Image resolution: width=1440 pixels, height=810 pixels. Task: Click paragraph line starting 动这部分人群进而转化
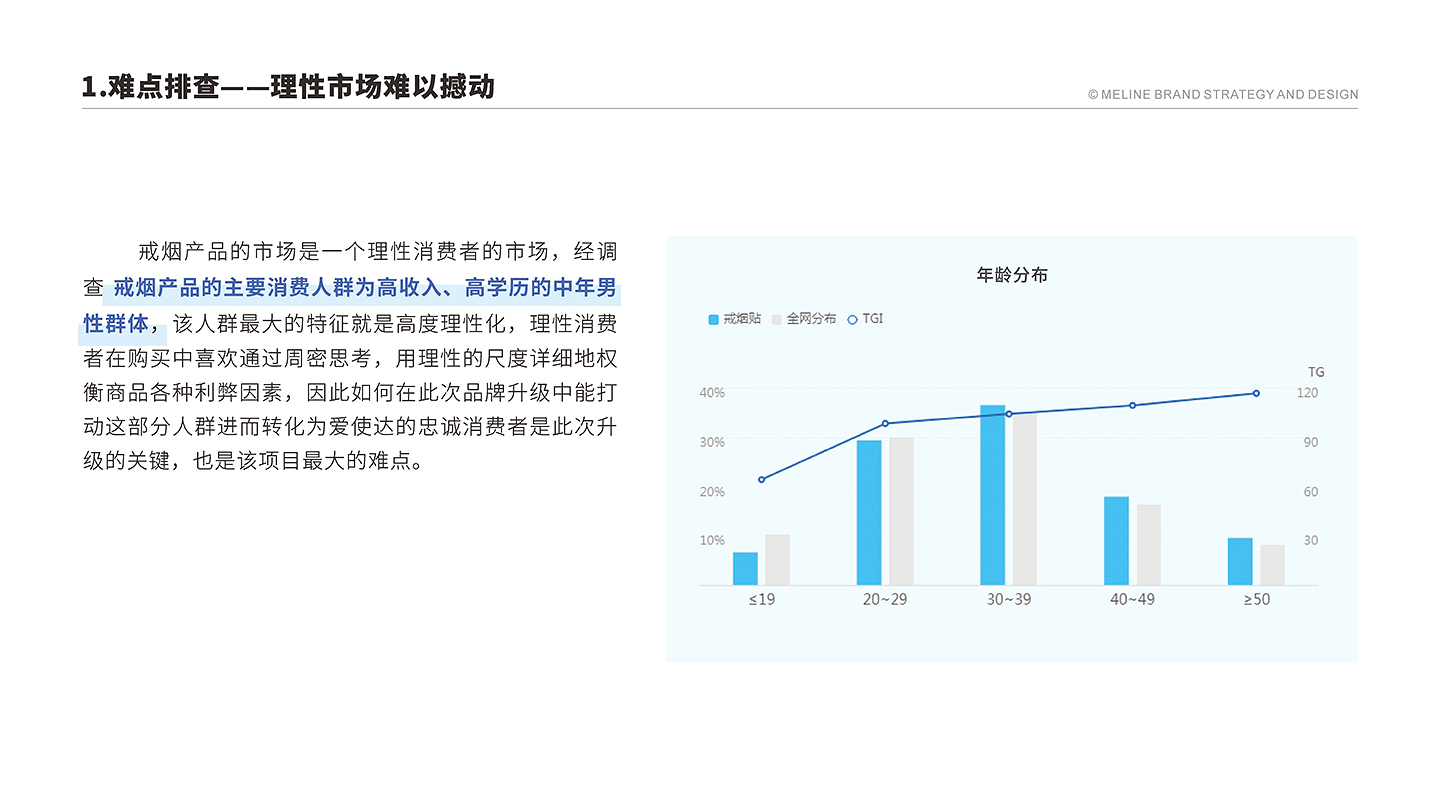[x=350, y=427]
